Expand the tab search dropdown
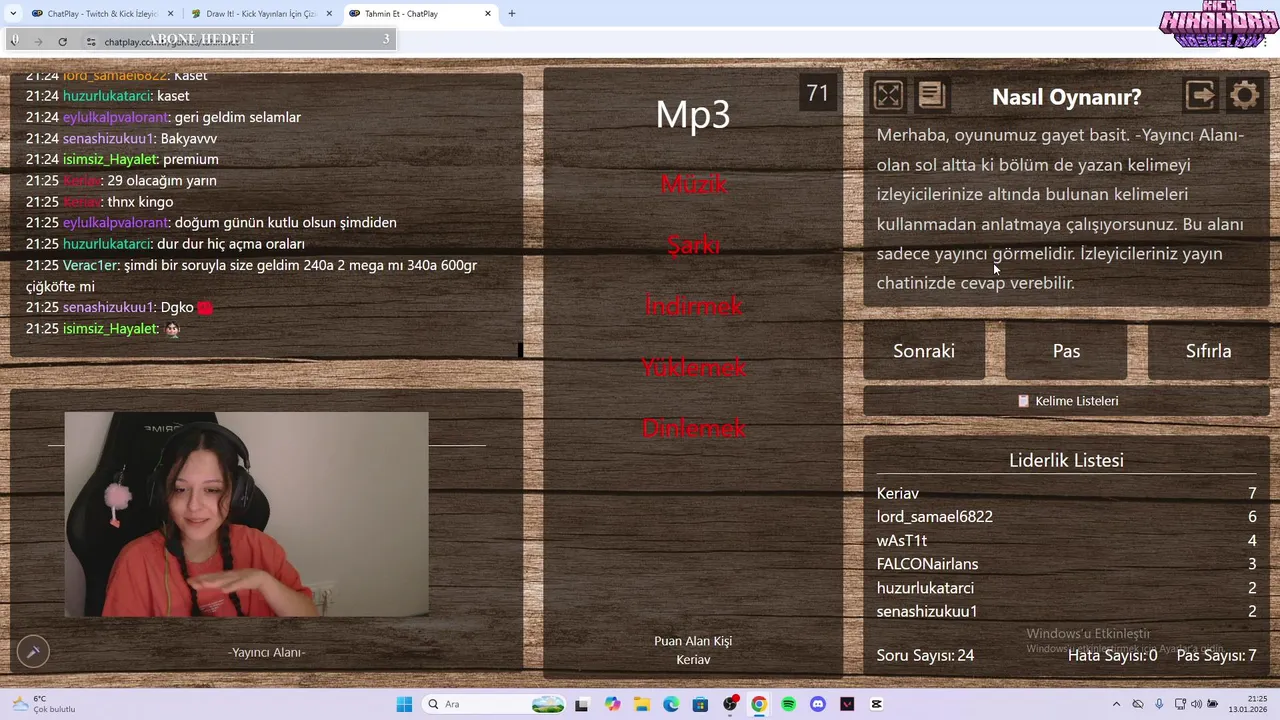1280x720 pixels. 12,14
